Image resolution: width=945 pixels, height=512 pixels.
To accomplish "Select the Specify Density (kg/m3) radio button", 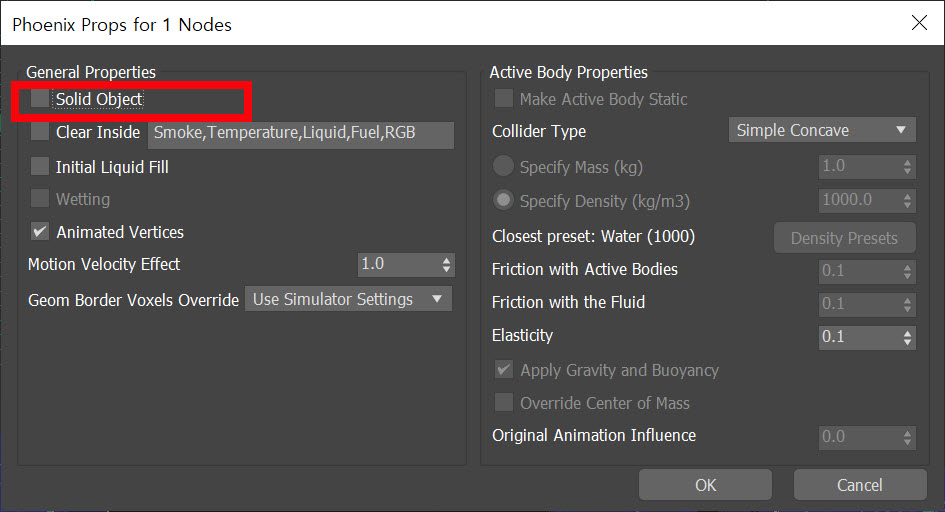I will pyautogui.click(x=504, y=200).
